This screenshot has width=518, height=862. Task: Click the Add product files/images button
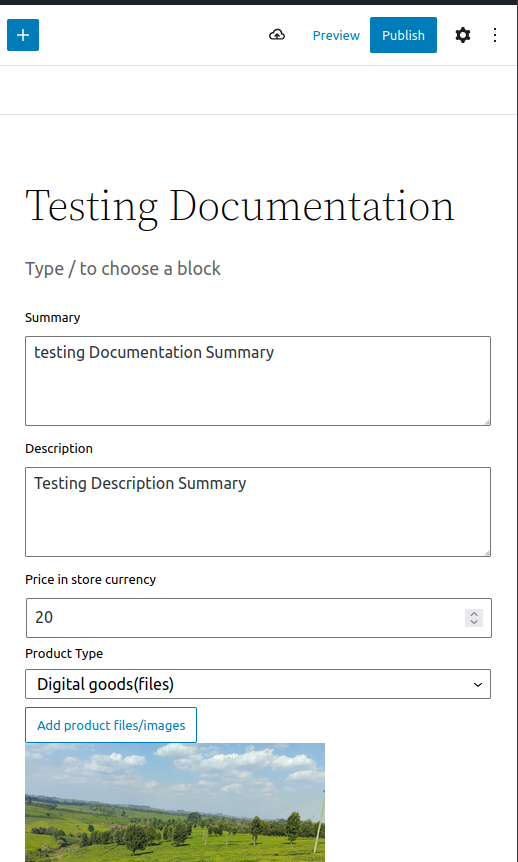pyautogui.click(x=111, y=725)
